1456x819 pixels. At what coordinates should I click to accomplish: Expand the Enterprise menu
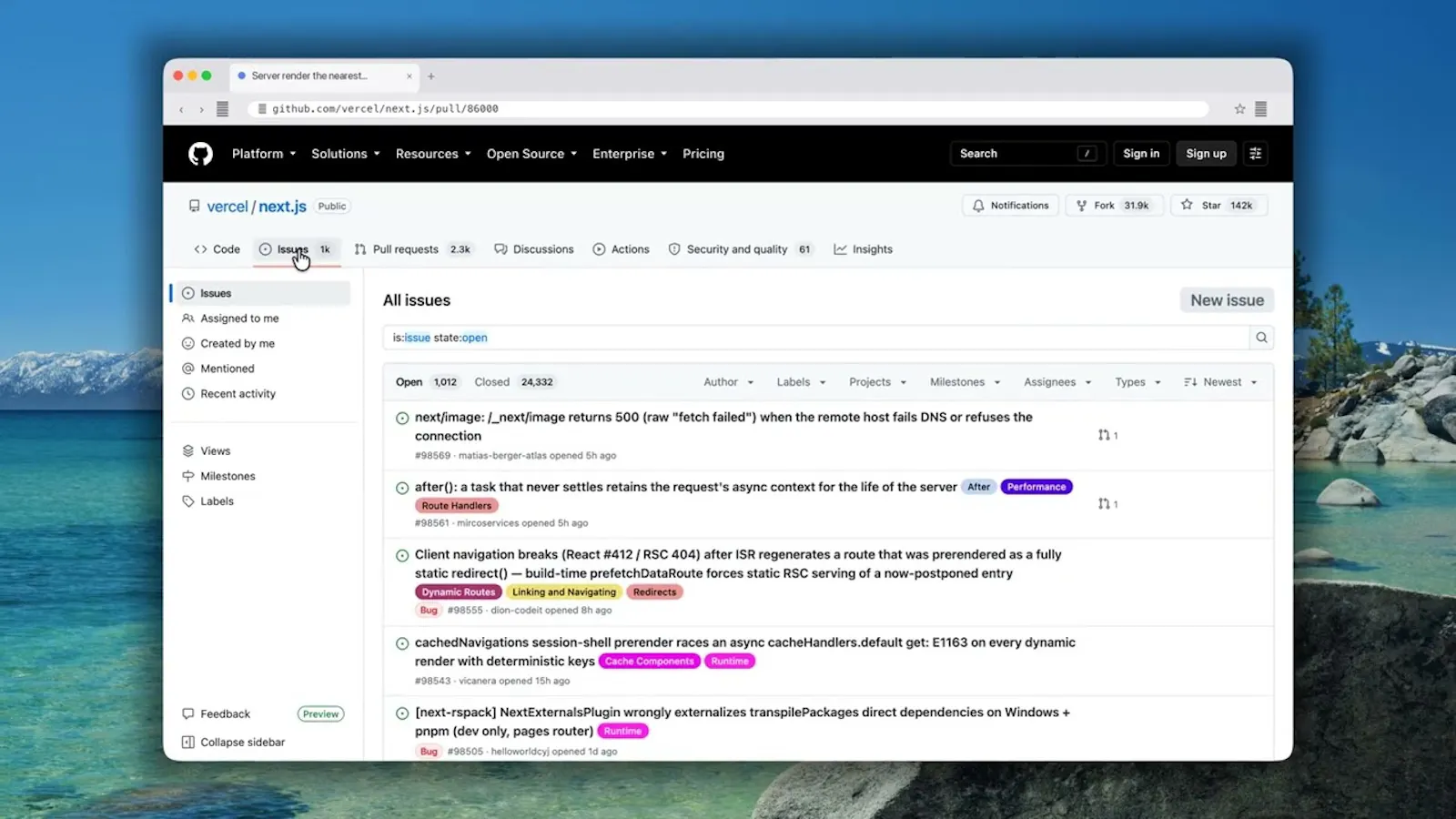click(630, 154)
